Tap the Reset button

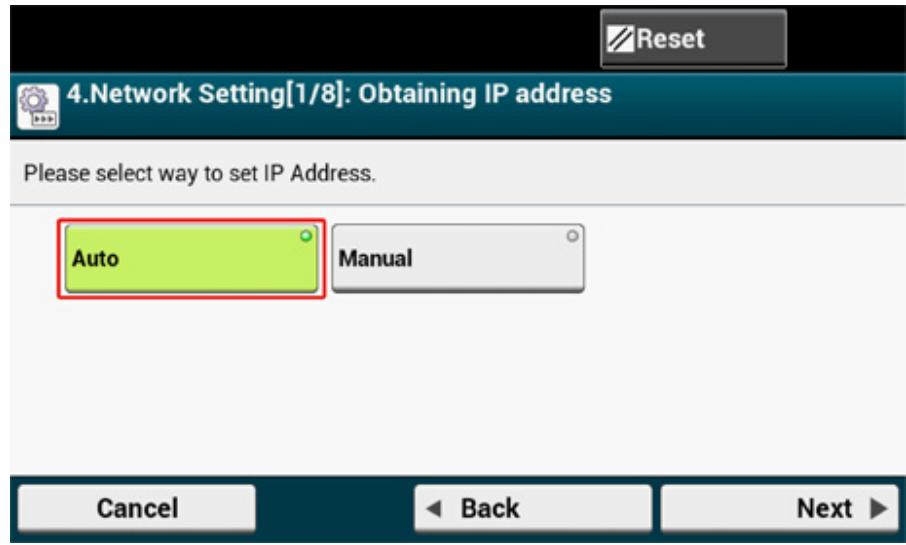[693, 39]
